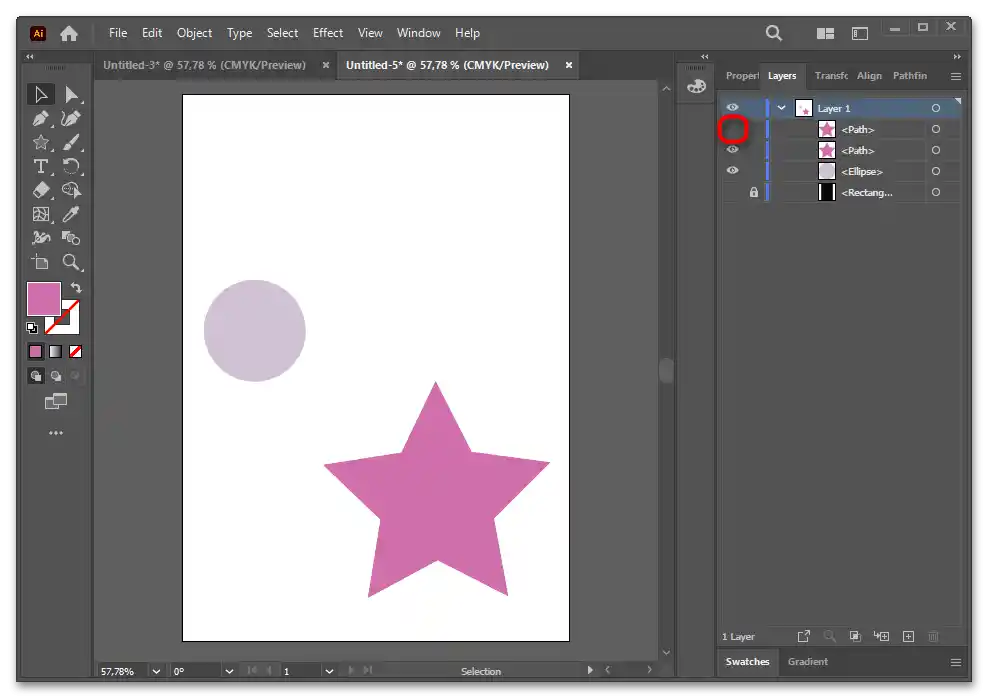The width and height of the screenshot is (988, 698).
Task: Select the Direct Selection tool
Action: [71, 95]
